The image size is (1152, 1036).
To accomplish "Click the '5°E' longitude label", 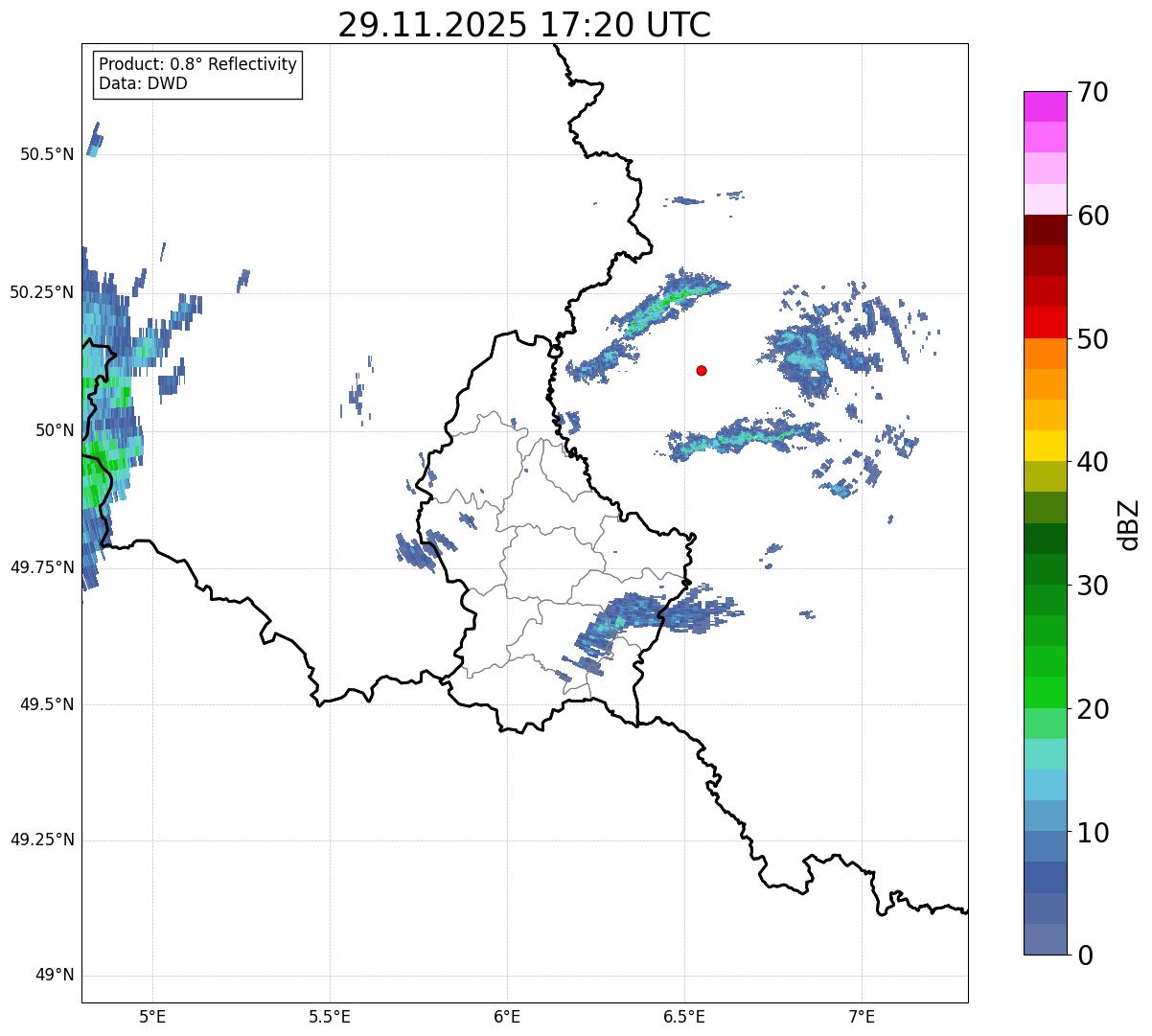I will 152,1016.
